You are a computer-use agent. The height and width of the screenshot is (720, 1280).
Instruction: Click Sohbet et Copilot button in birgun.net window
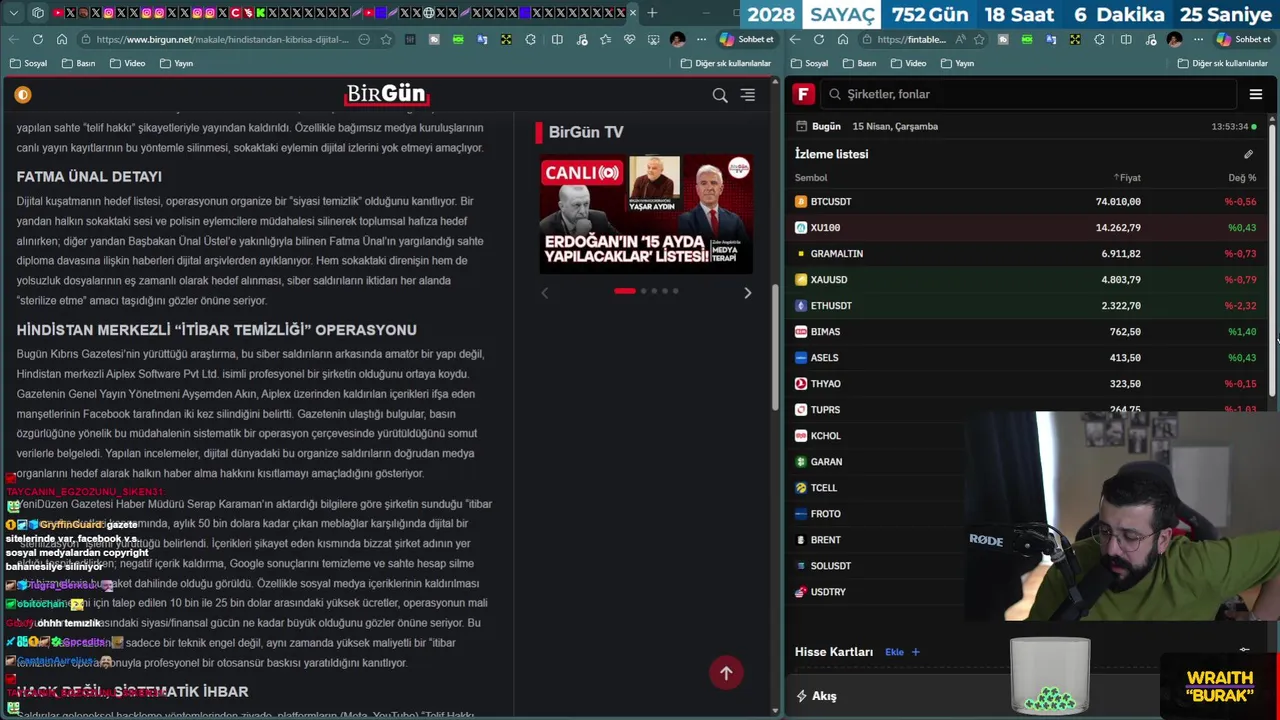[x=746, y=40]
